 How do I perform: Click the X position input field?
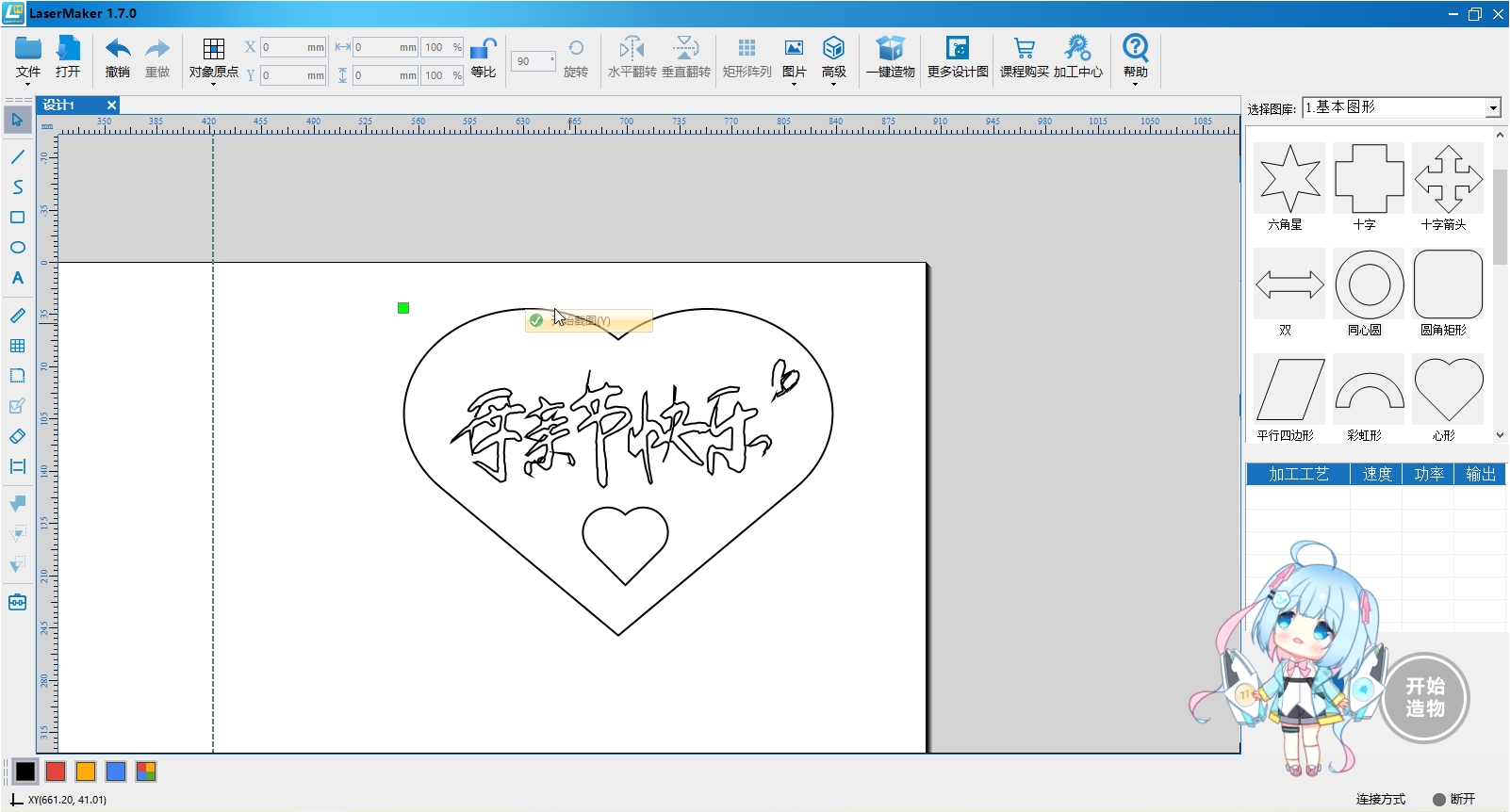pos(293,47)
